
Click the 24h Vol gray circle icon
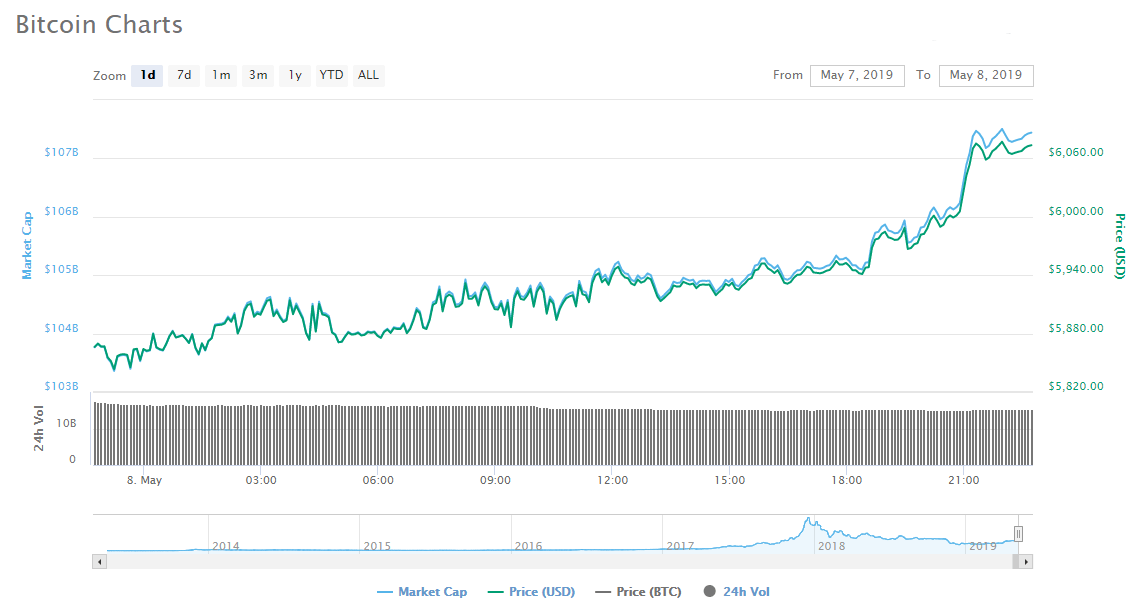710,592
